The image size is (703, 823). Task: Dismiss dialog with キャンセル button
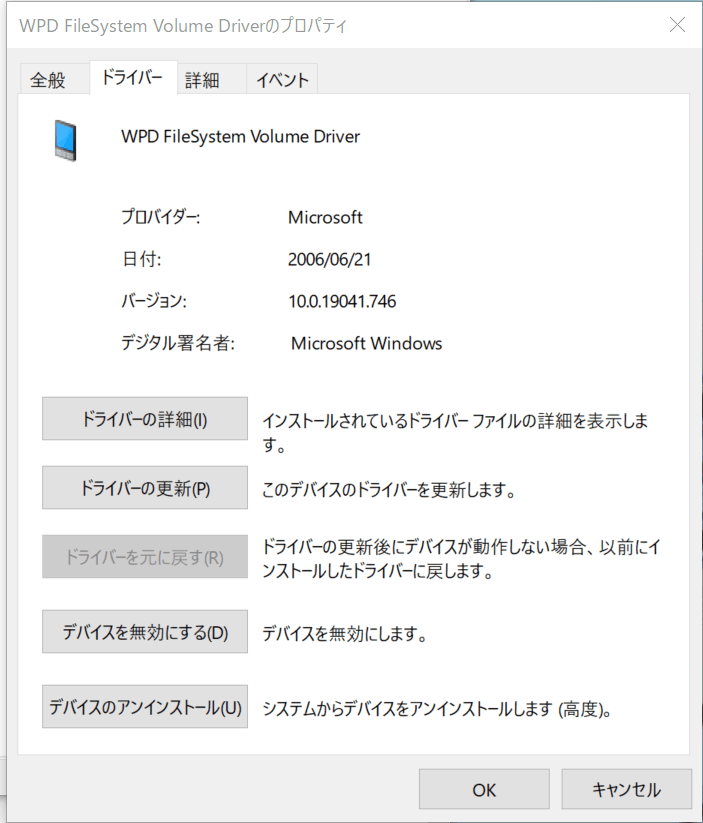tap(626, 789)
